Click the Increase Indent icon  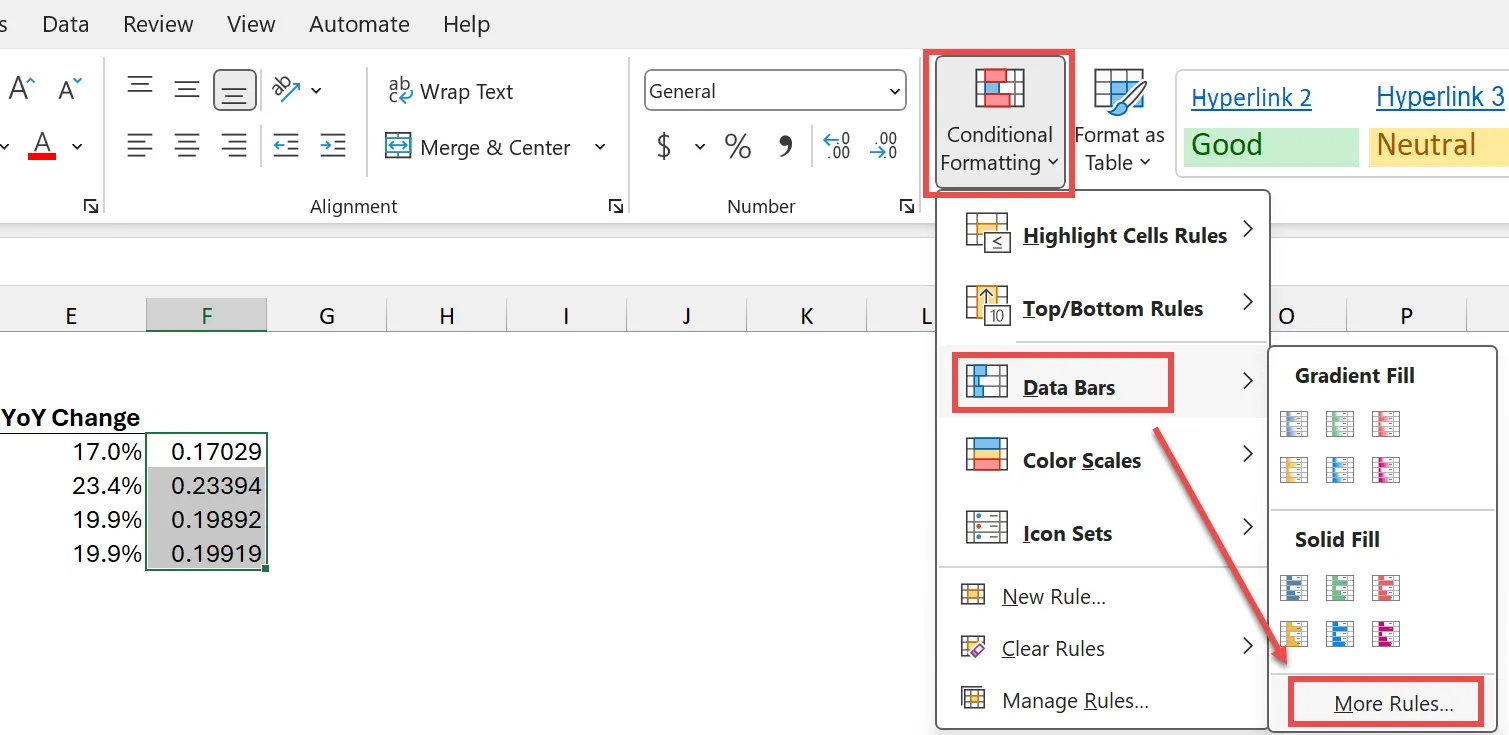pos(333,146)
